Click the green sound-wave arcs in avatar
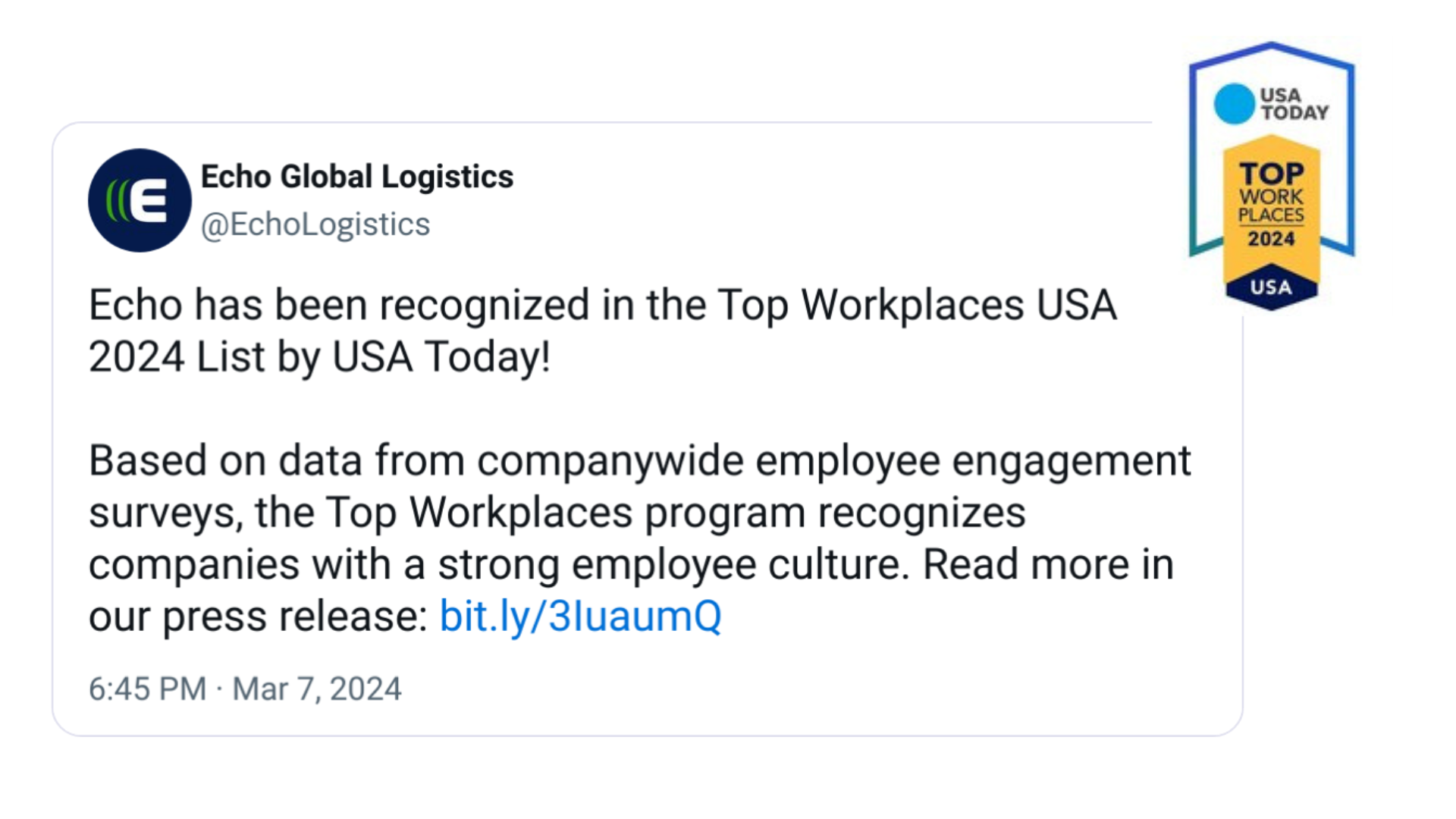 click(x=115, y=201)
